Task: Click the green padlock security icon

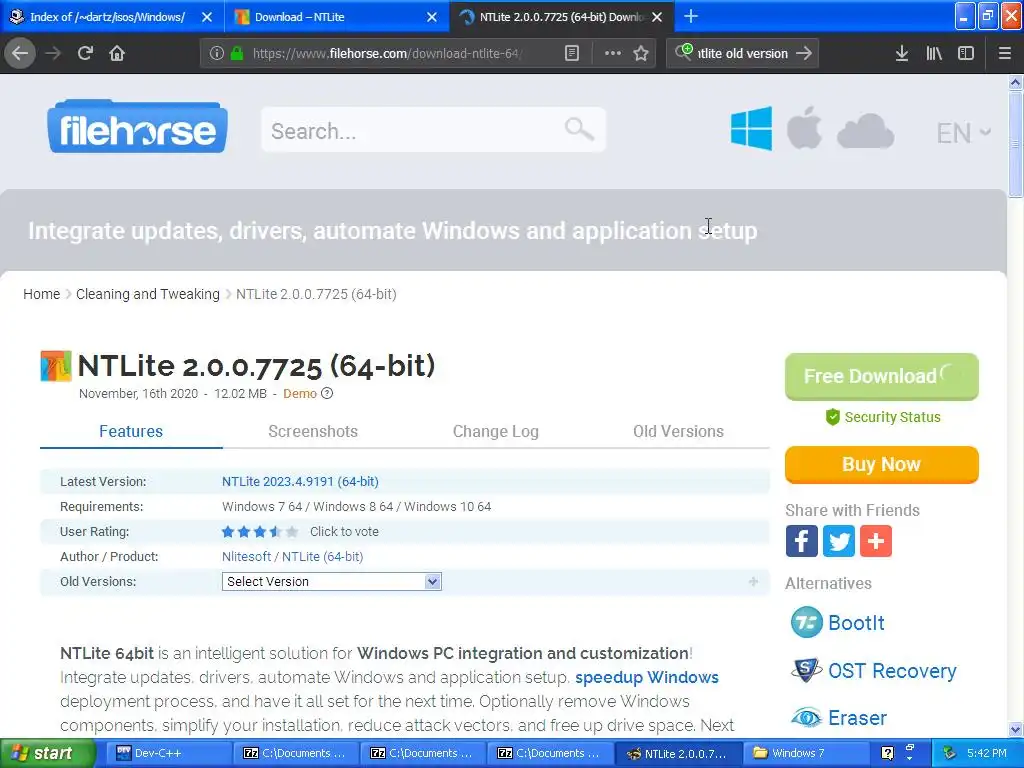Action: pos(237,54)
